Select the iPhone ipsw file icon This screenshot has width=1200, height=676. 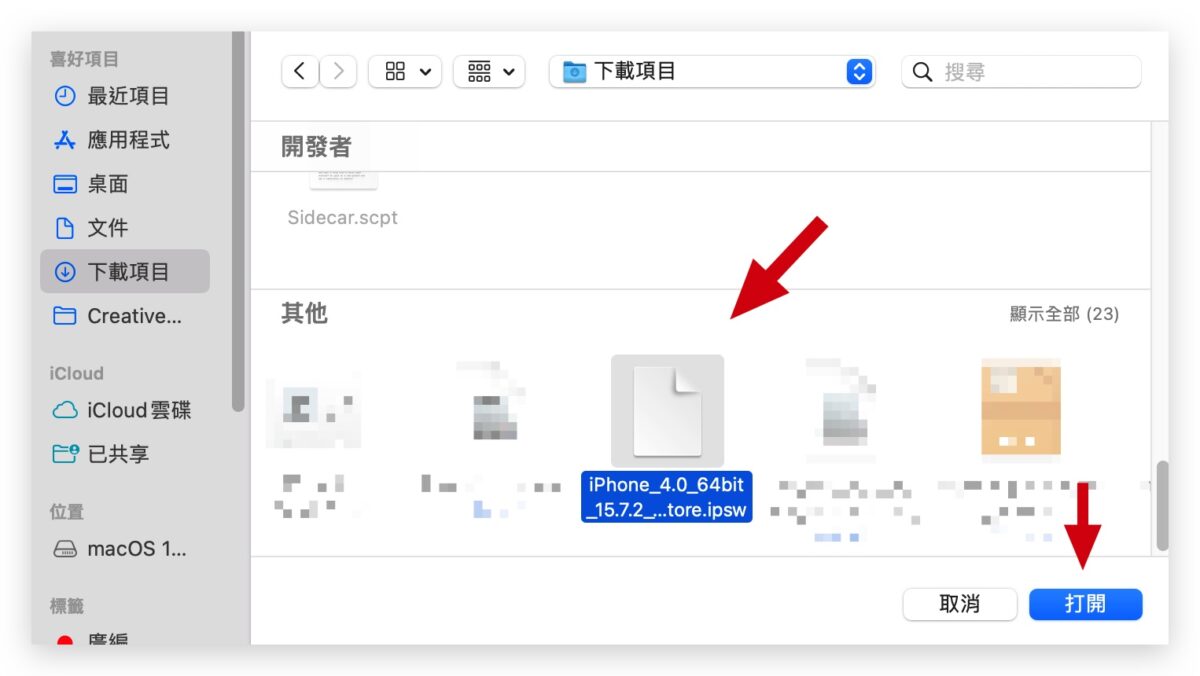(667, 411)
